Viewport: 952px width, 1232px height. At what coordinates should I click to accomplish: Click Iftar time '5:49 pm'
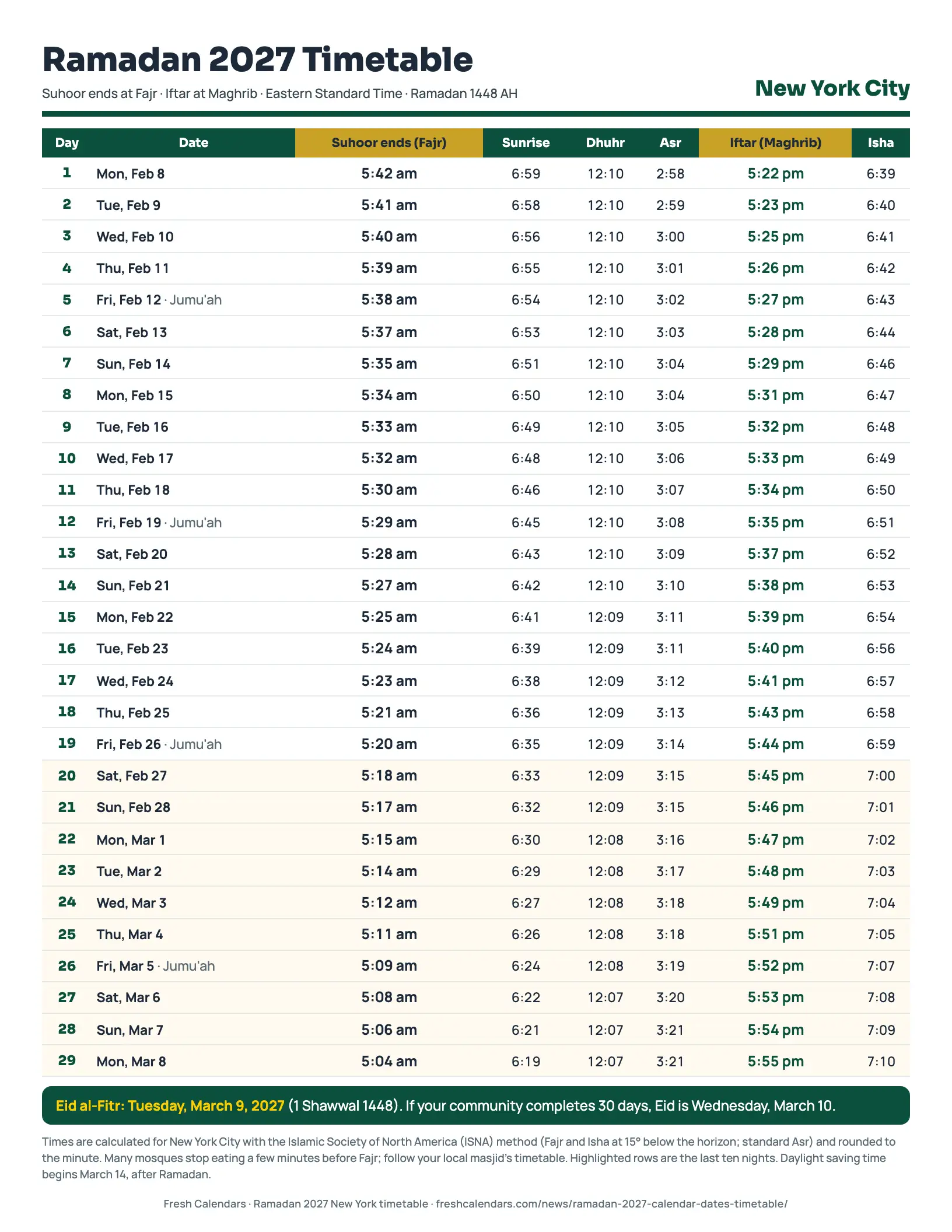click(775, 903)
